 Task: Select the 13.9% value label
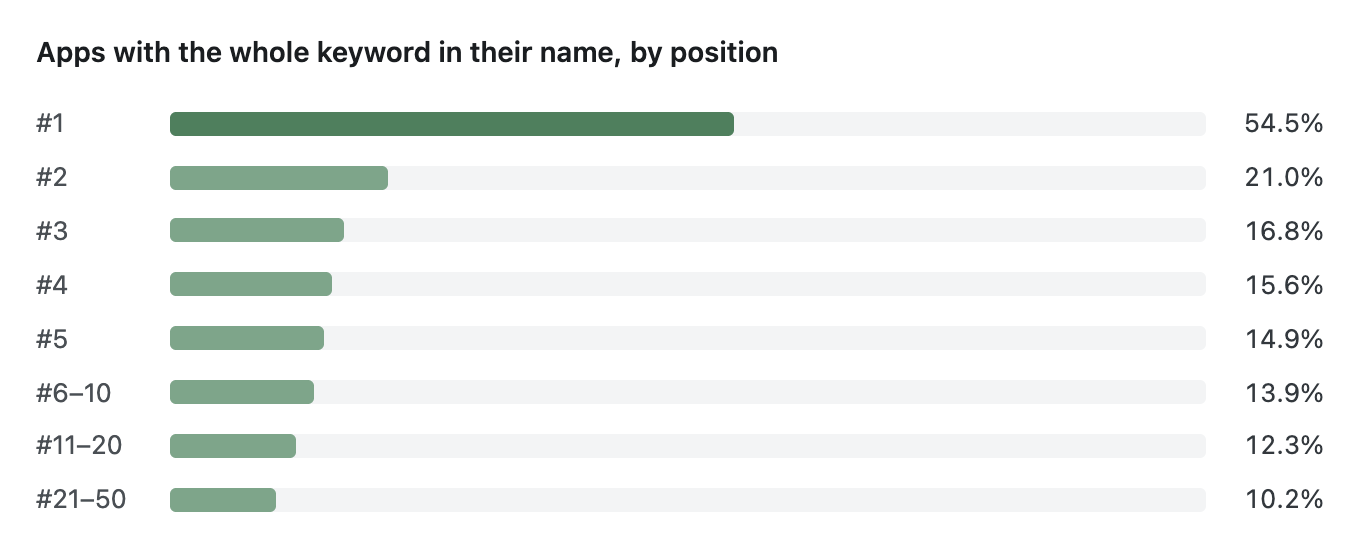(x=1284, y=392)
